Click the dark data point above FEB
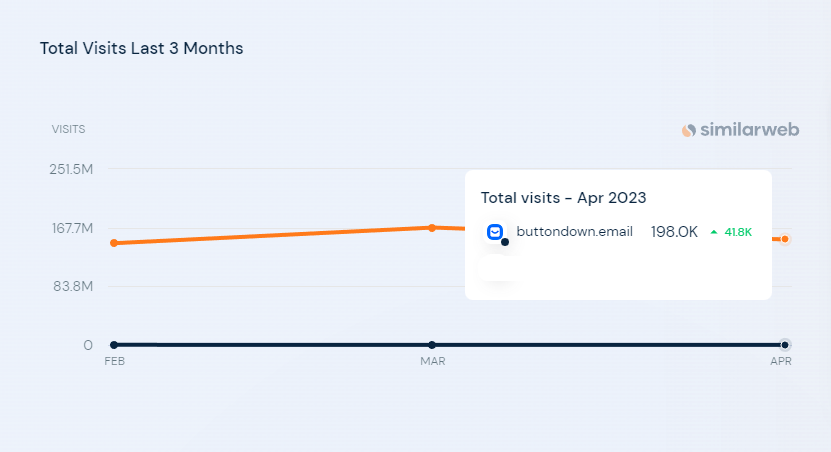Image resolution: width=831 pixels, height=452 pixels. [114, 345]
